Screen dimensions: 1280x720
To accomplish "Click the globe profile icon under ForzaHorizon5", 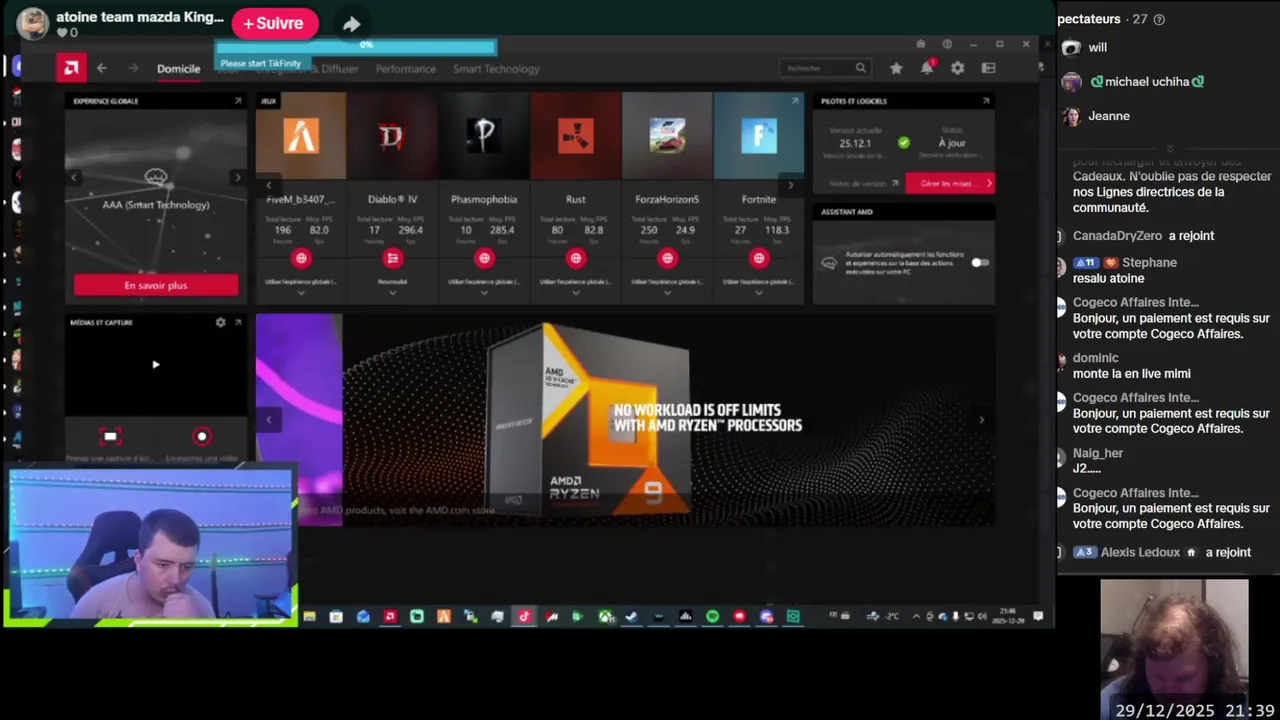I will [667, 258].
